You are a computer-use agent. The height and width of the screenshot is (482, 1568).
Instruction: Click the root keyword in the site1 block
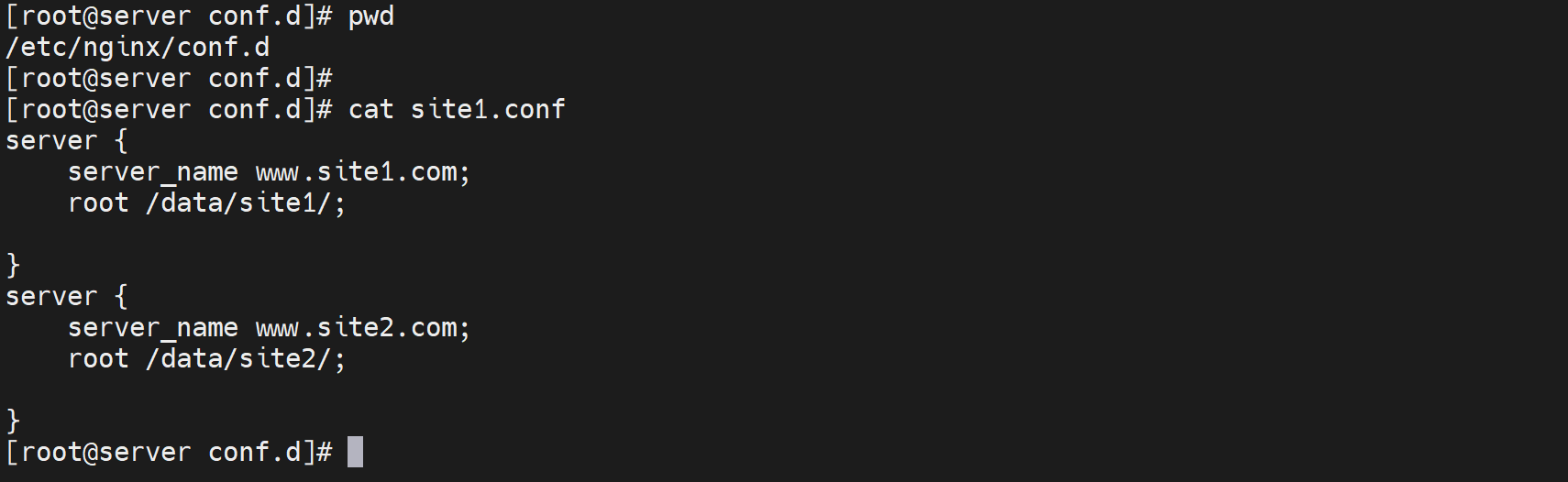[98, 203]
